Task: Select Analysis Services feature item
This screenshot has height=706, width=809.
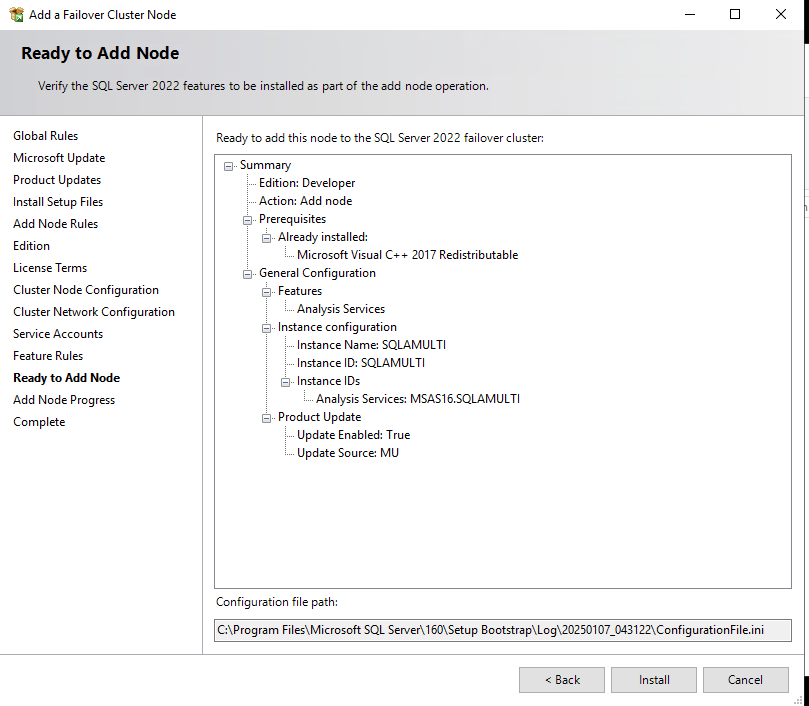Action: tap(341, 309)
